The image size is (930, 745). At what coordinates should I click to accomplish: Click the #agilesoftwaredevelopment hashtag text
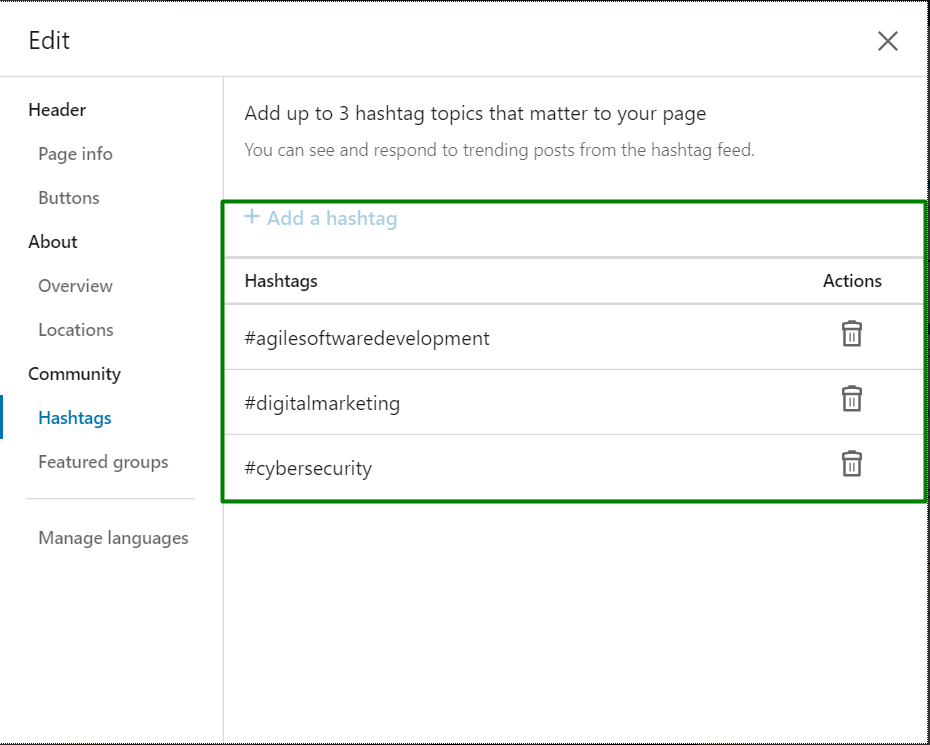click(x=367, y=338)
